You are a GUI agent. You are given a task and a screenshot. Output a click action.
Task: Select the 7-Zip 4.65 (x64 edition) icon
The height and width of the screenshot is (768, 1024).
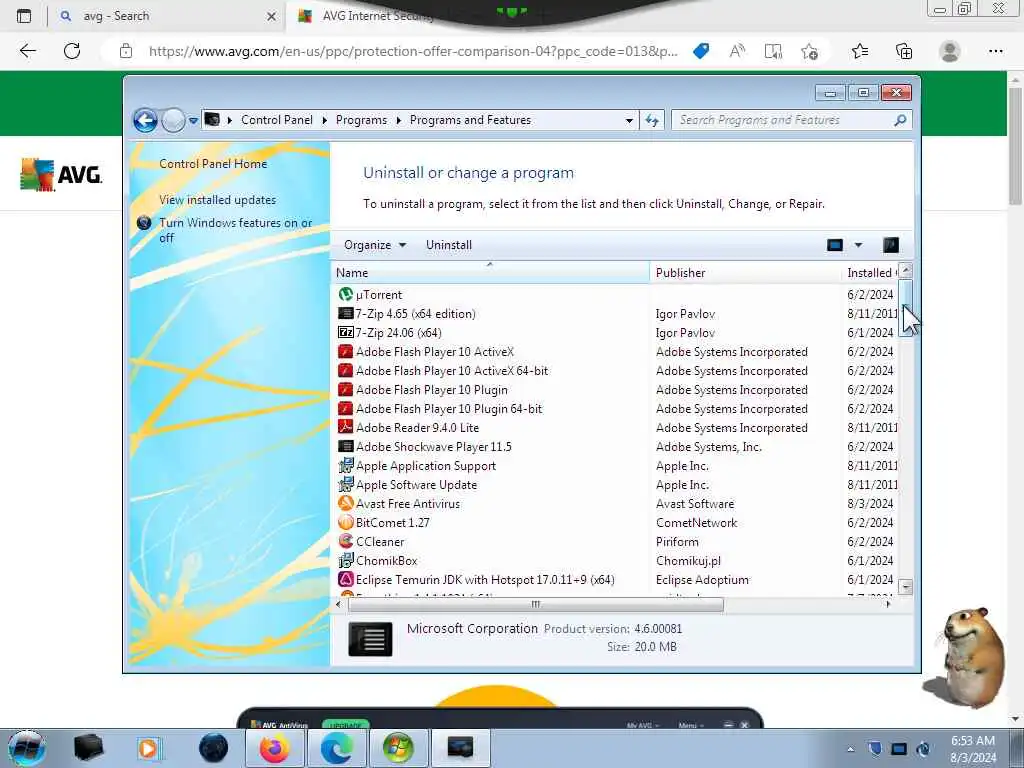coord(345,313)
